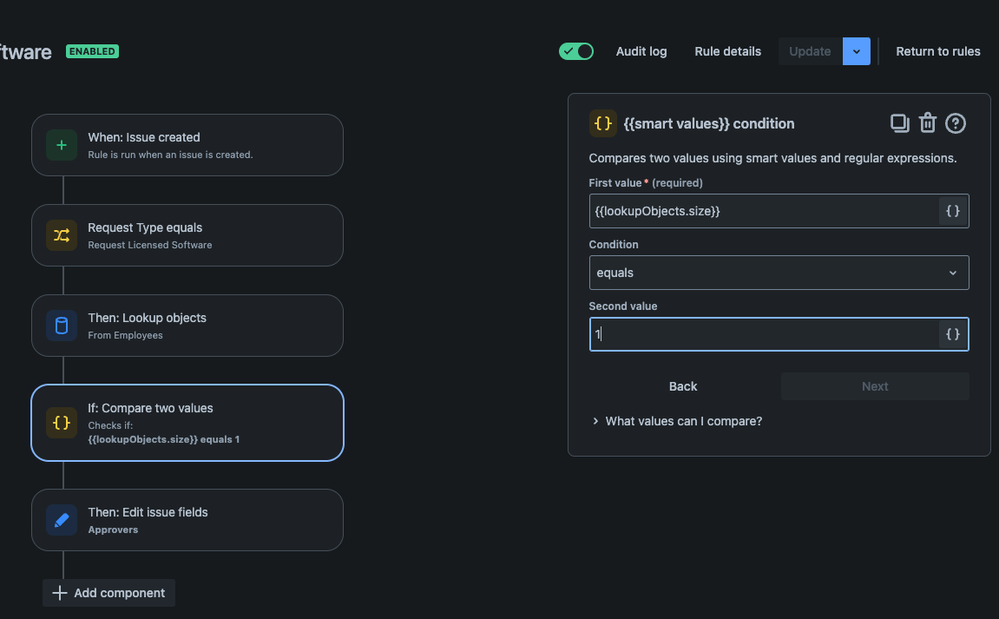The image size is (999, 619).
Task: Open the Update button dropdown arrow
Action: coord(857,51)
